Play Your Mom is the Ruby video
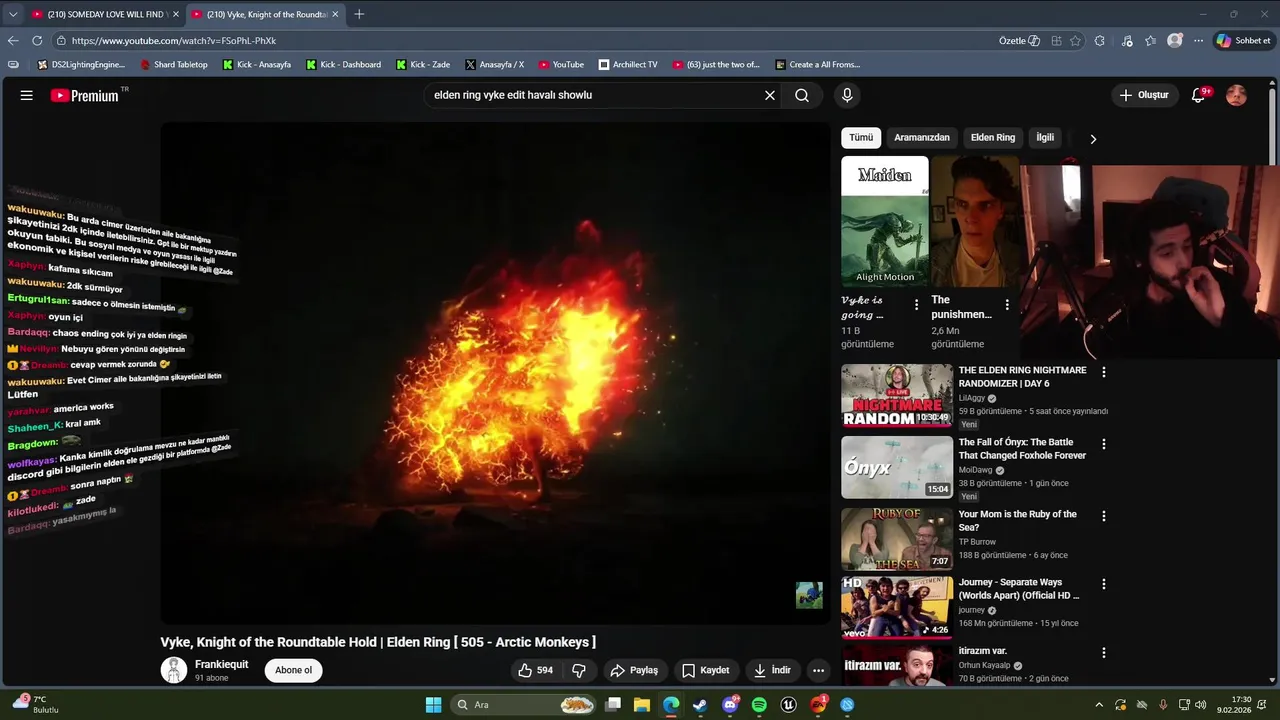Screen dimensions: 1280x720 point(897,539)
